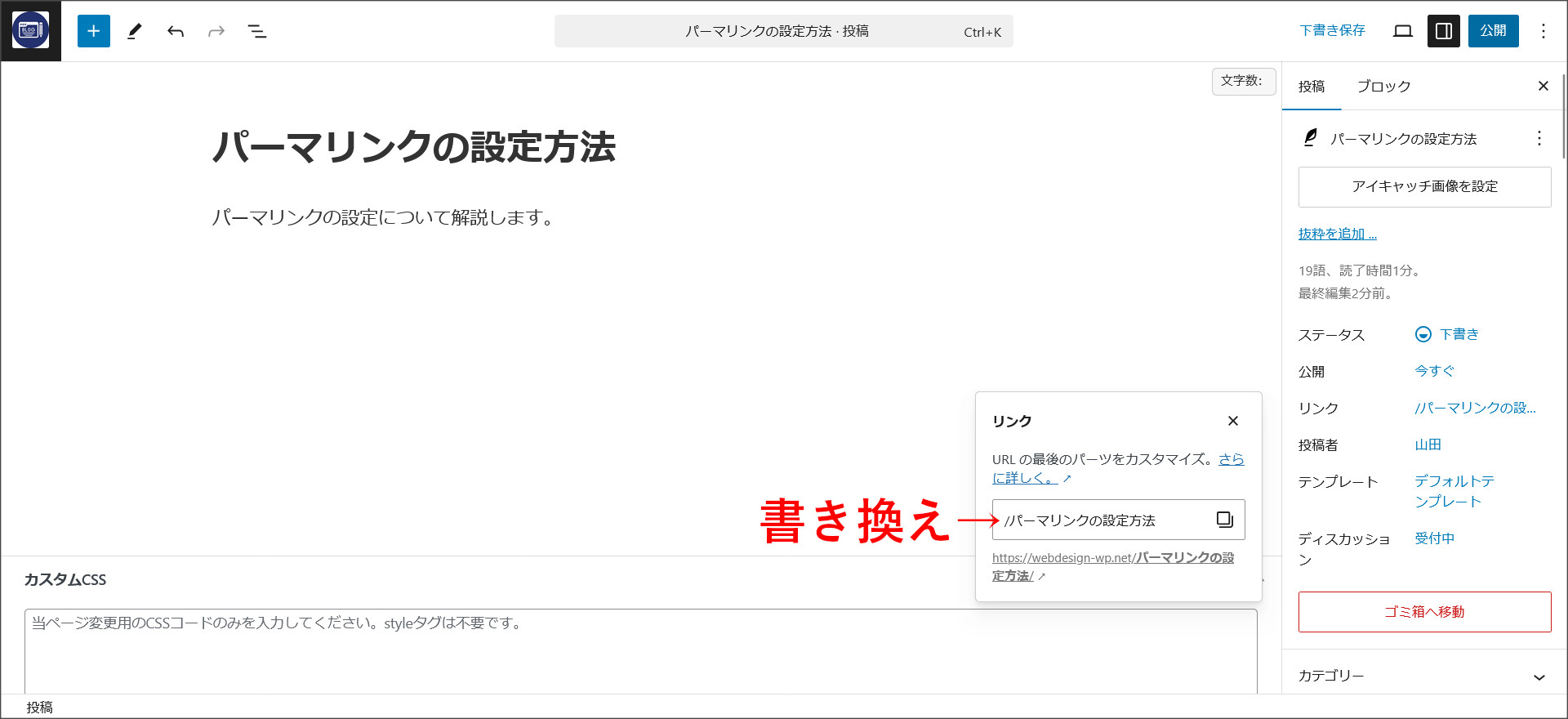Open the 山田 author selector
The height and width of the screenshot is (719, 1568).
[x=1428, y=444]
